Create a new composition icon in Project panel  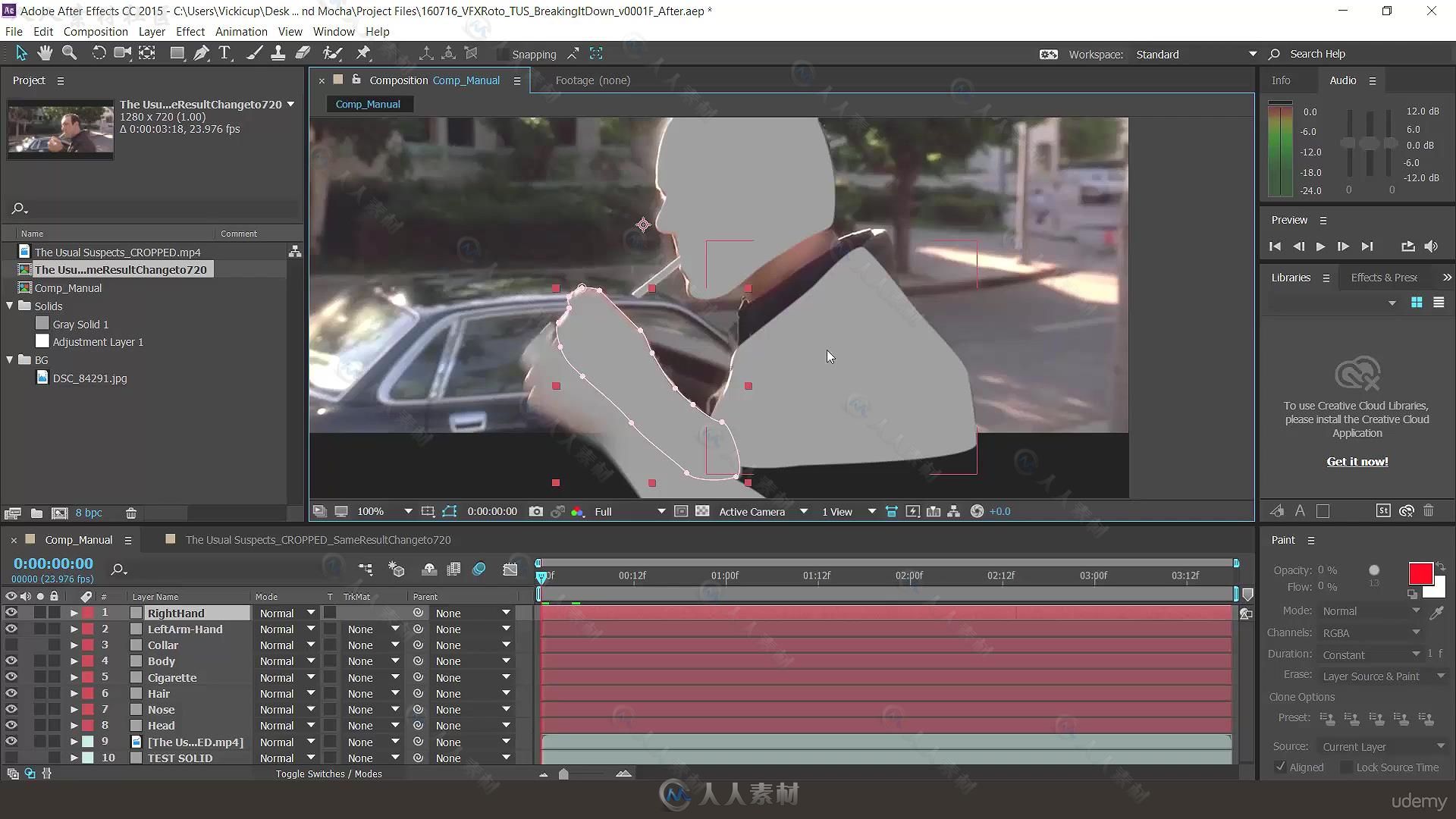60,513
